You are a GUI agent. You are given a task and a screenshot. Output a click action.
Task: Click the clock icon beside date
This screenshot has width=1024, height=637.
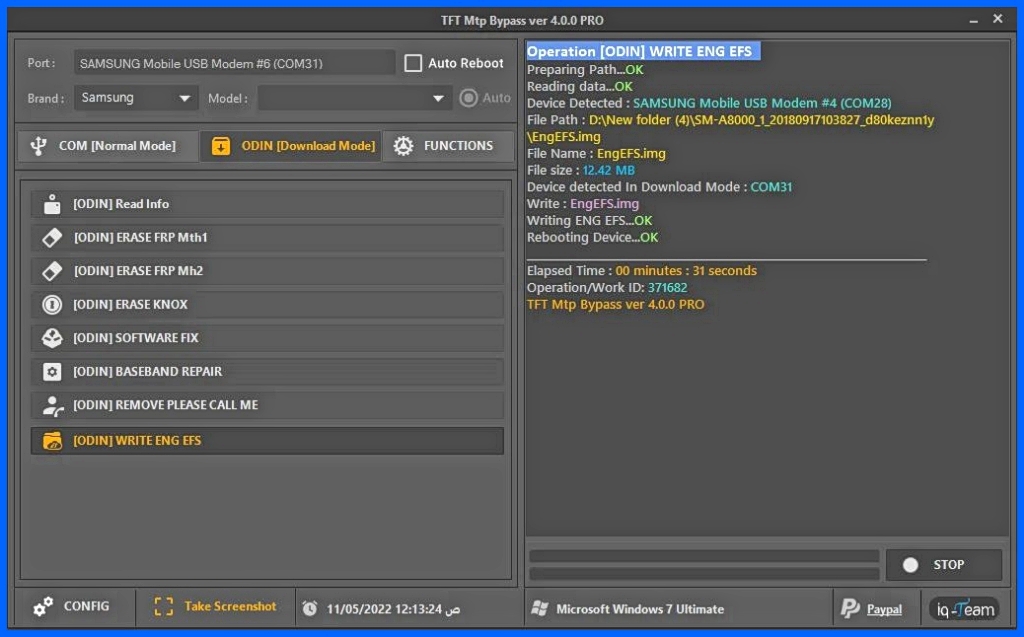point(310,609)
